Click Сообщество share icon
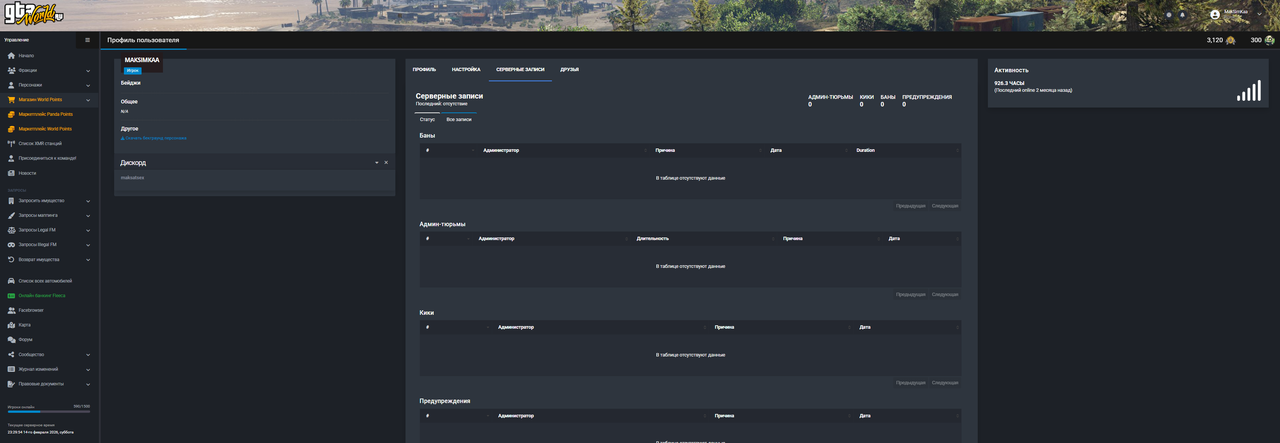The image size is (1280, 443). pos(11,354)
